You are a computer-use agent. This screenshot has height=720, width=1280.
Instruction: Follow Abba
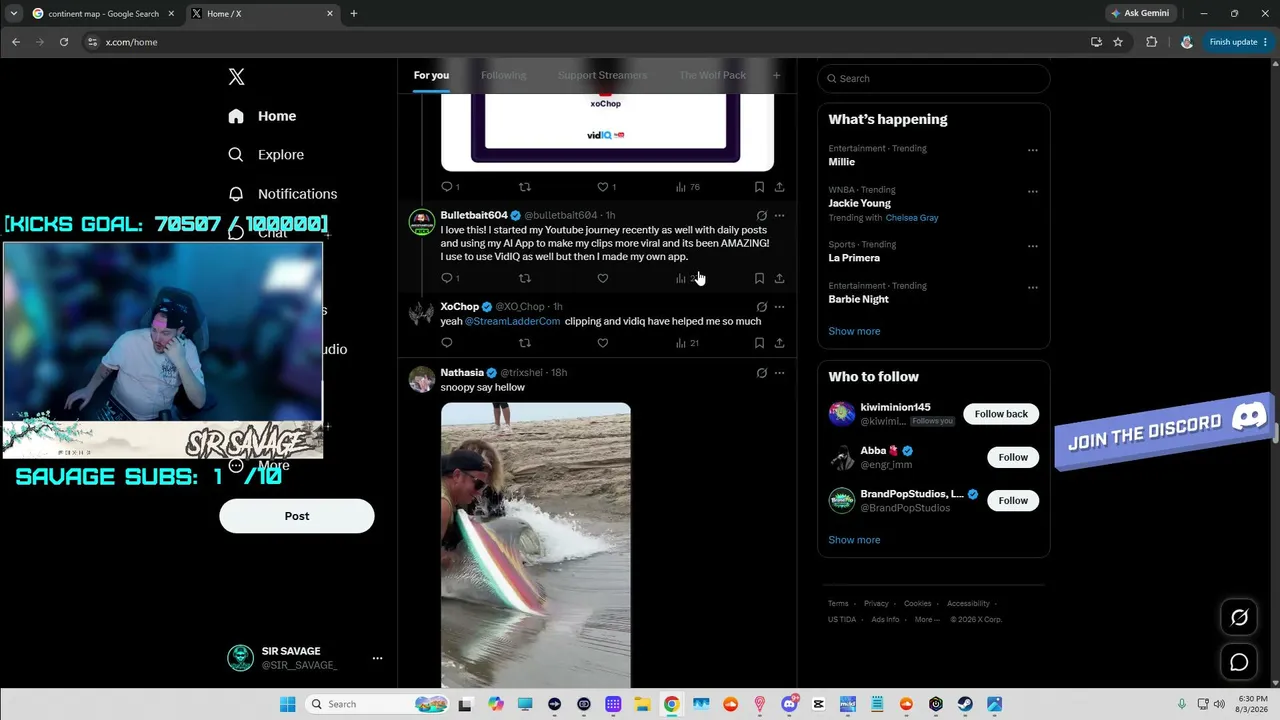[x=1013, y=457]
